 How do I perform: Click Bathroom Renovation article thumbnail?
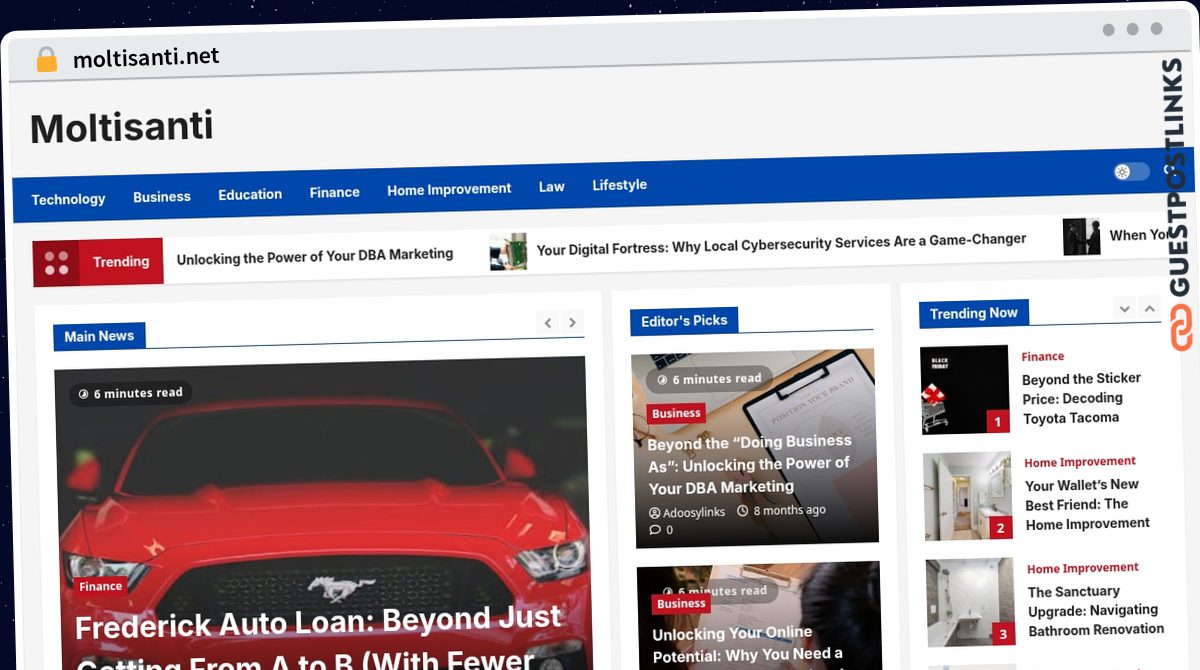971,602
